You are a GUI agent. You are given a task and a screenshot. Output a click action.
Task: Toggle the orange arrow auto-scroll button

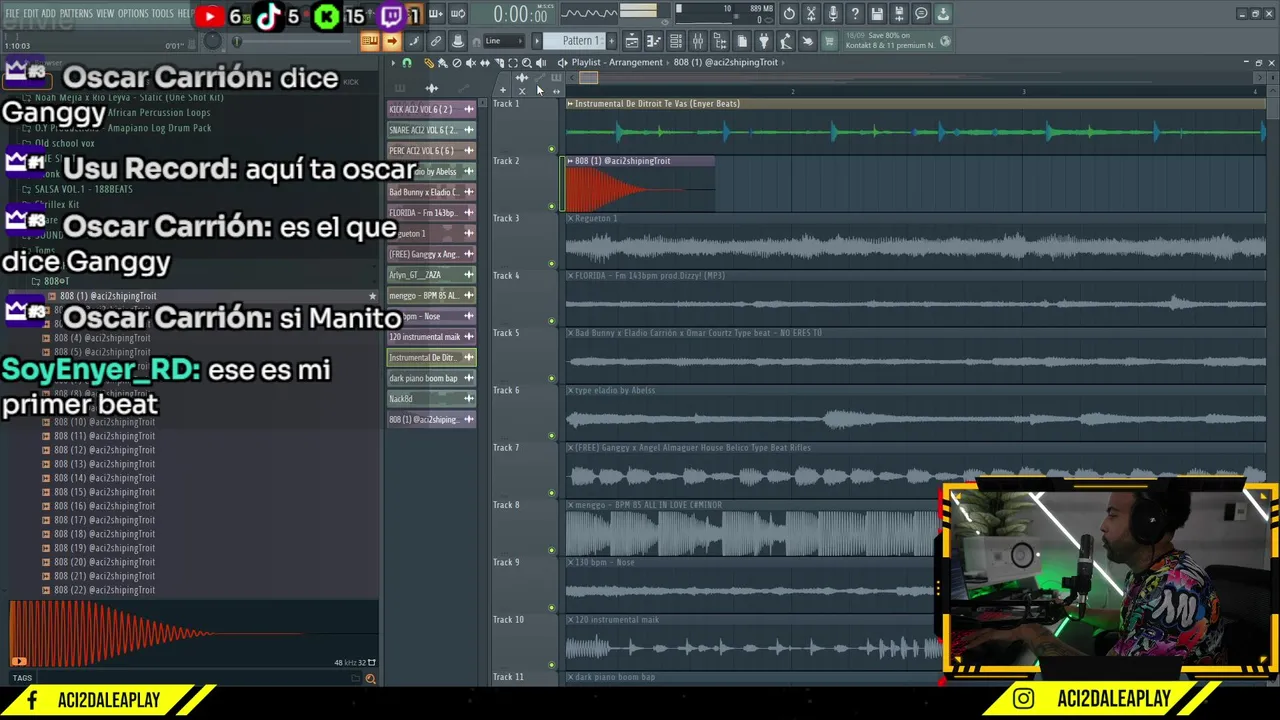point(392,41)
